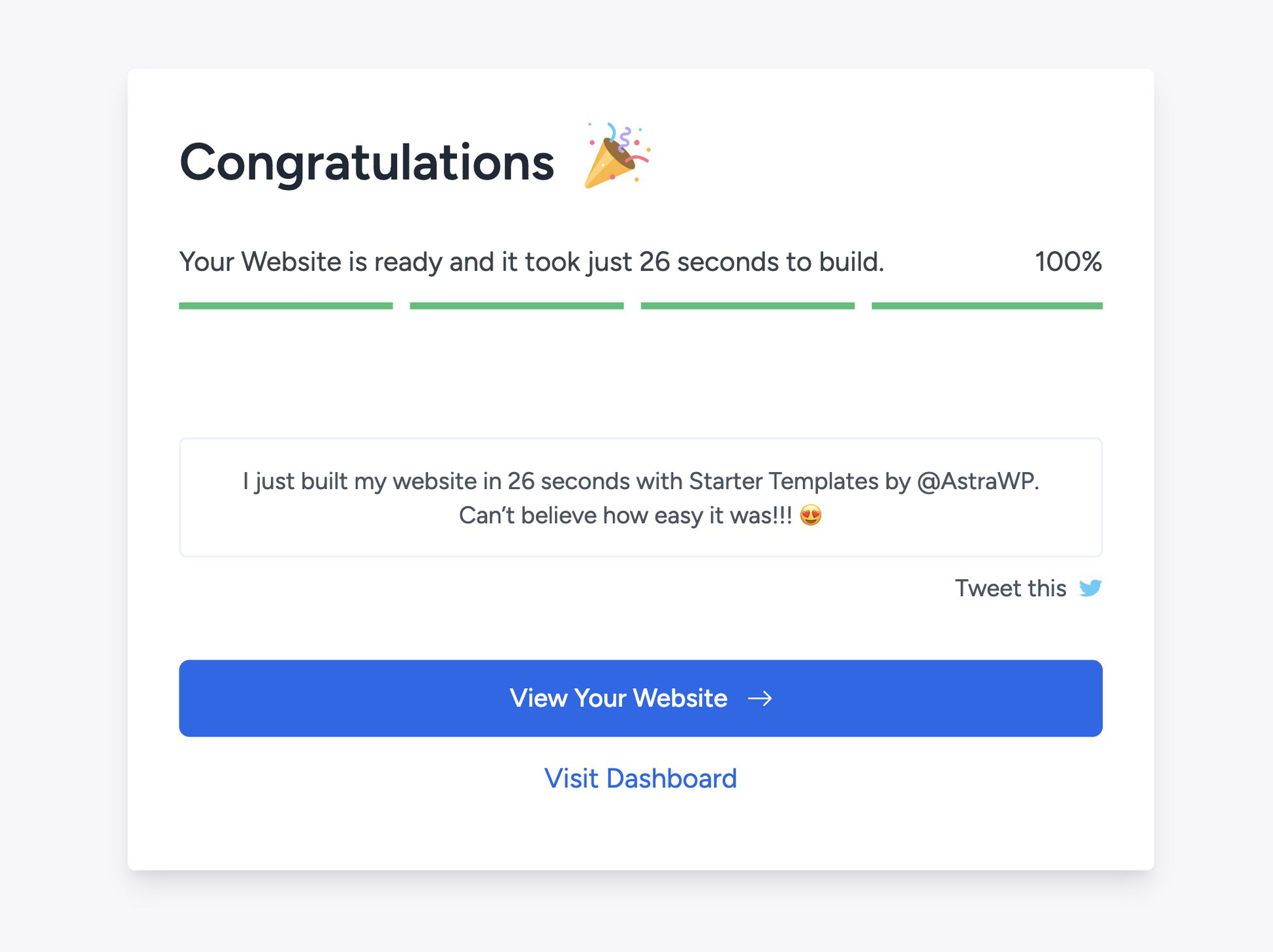Click the second green progress segment
Image resolution: width=1273 pixels, height=952 pixels.
[x=516, y=306]
